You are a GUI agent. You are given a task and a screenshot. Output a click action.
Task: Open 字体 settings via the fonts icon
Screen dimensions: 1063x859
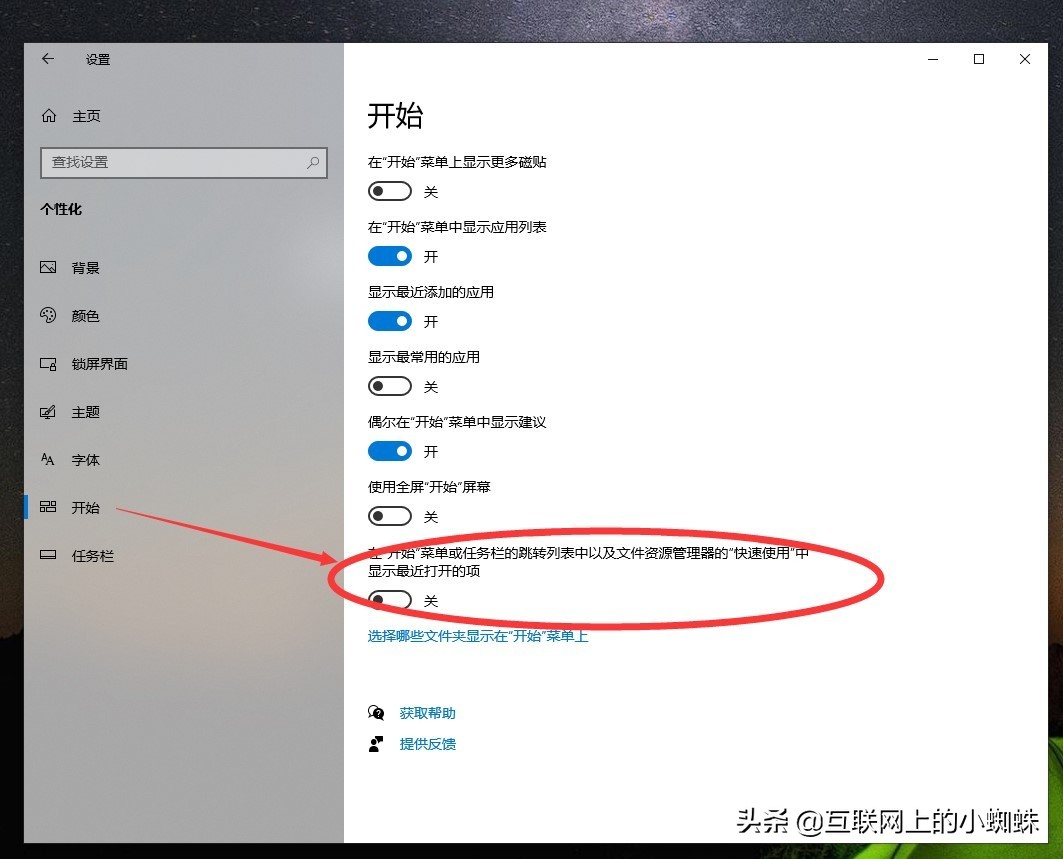click(x=48, y=459)
